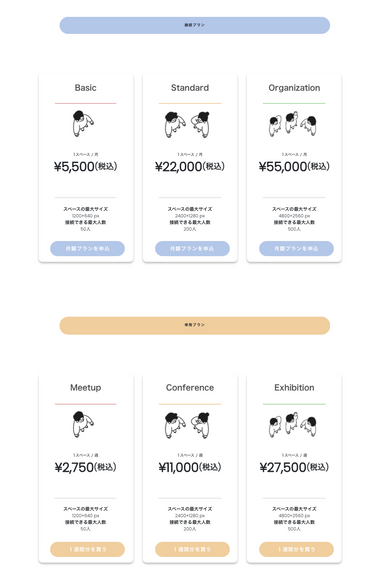
Task: Apply for the Organization monthly plan
Action: (296, 249)
